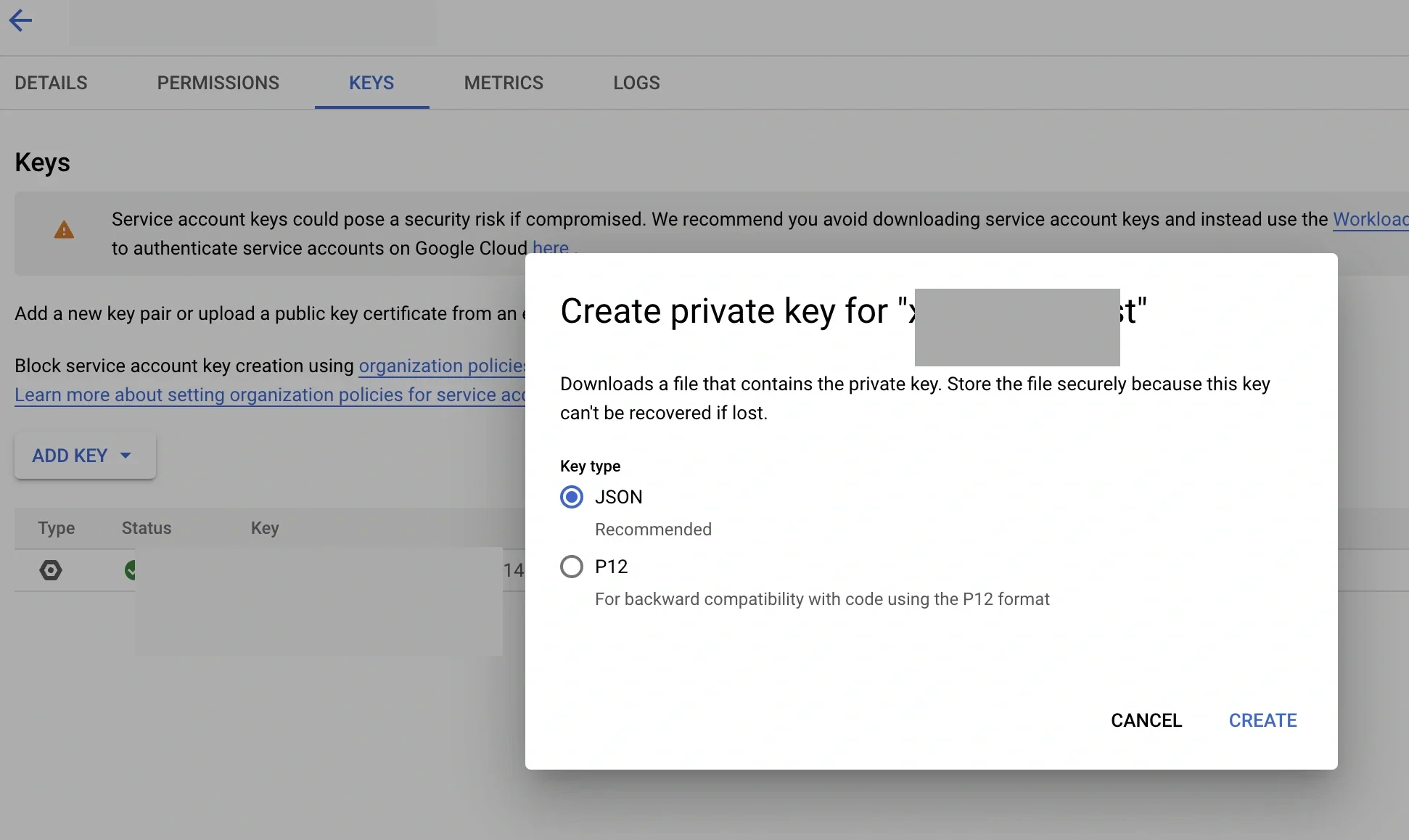Screen dimensions: 1409x840
Task: Select the JSON key type
Action: [x=571, y=497]
